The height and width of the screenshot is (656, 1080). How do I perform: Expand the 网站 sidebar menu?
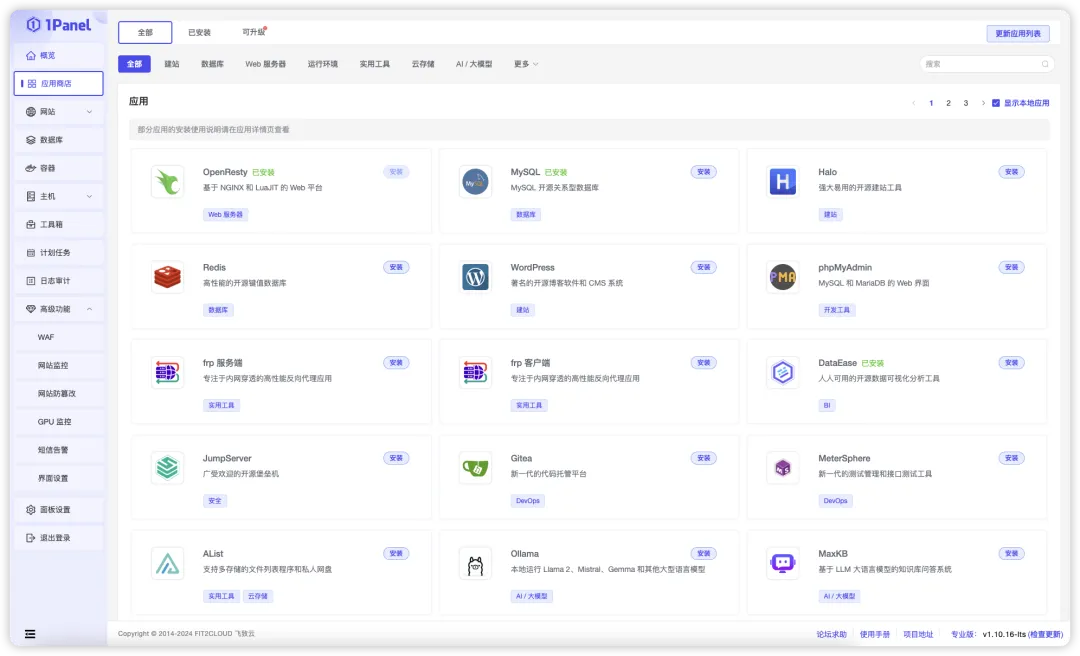coord(59,112)
